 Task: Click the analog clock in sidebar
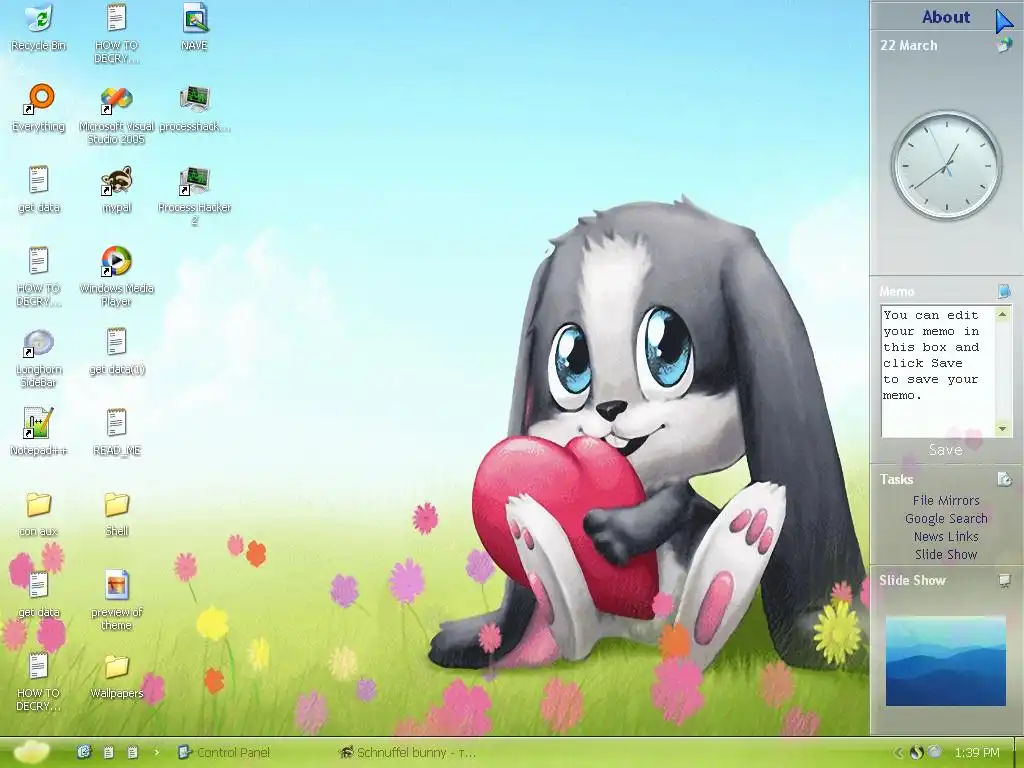946,165
